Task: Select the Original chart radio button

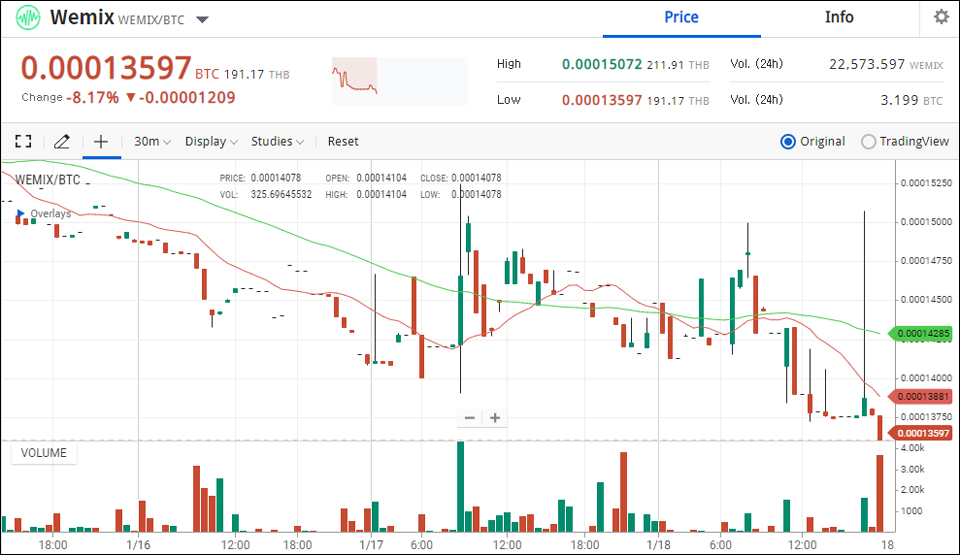Action: point(787,142)
